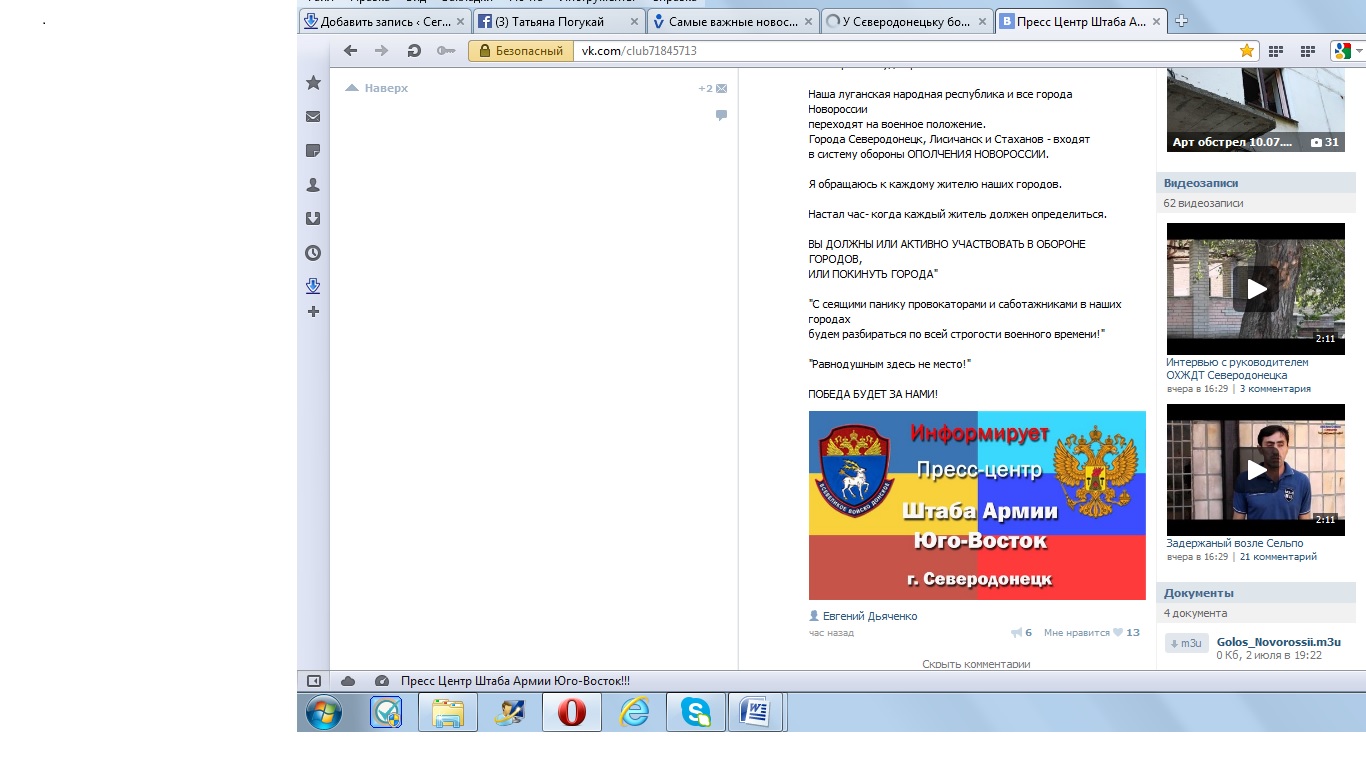
Task: Open the history clock panel in sidebar
Action: (313, 253)
